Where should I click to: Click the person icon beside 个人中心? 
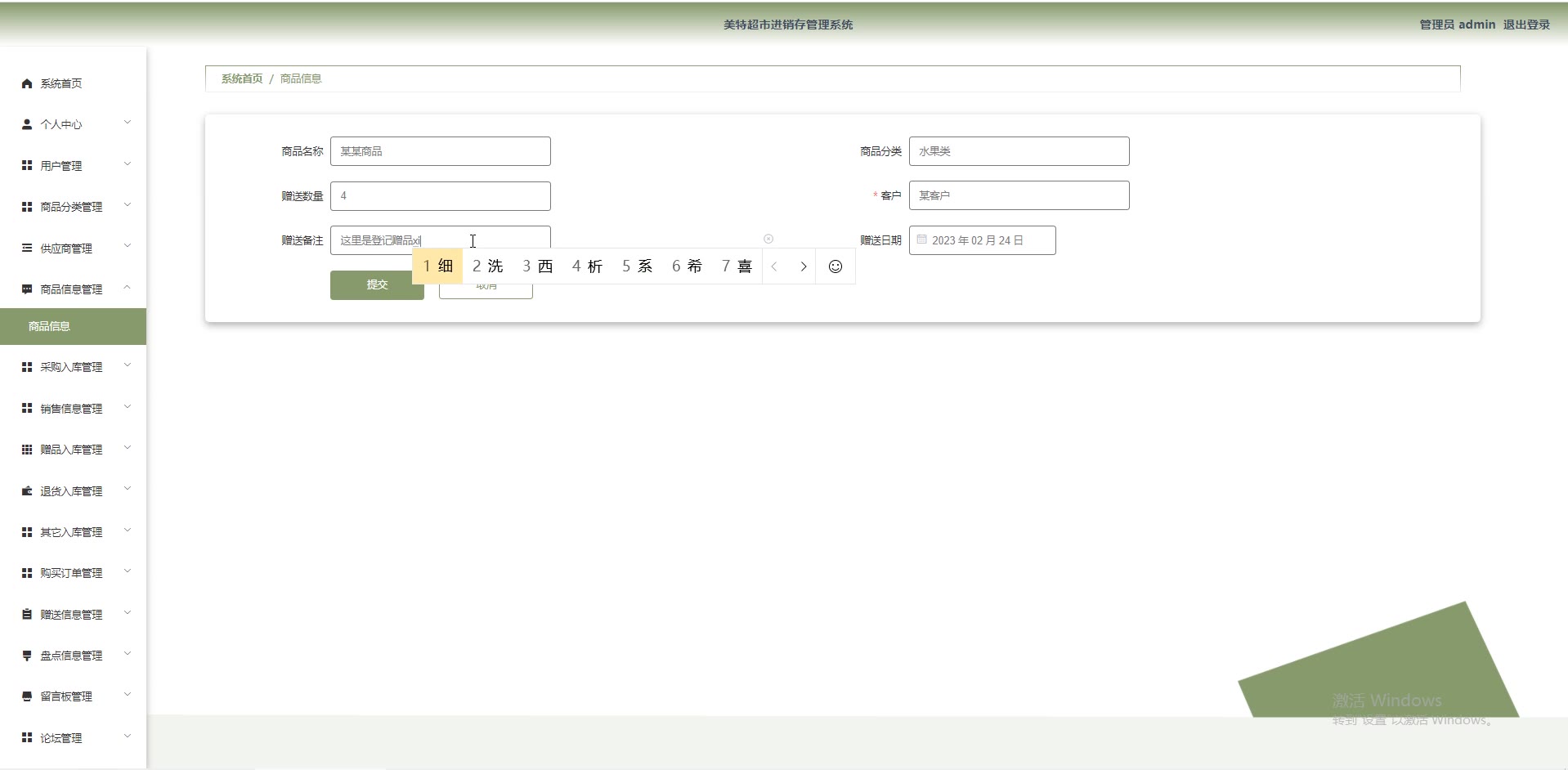27,124
